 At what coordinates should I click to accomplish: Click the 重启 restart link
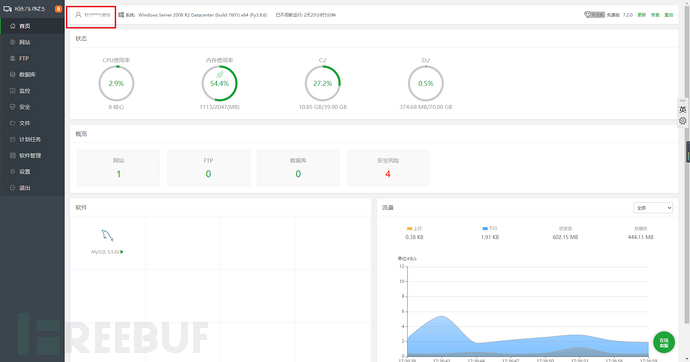pyautogui.click(x=669, y=15)
